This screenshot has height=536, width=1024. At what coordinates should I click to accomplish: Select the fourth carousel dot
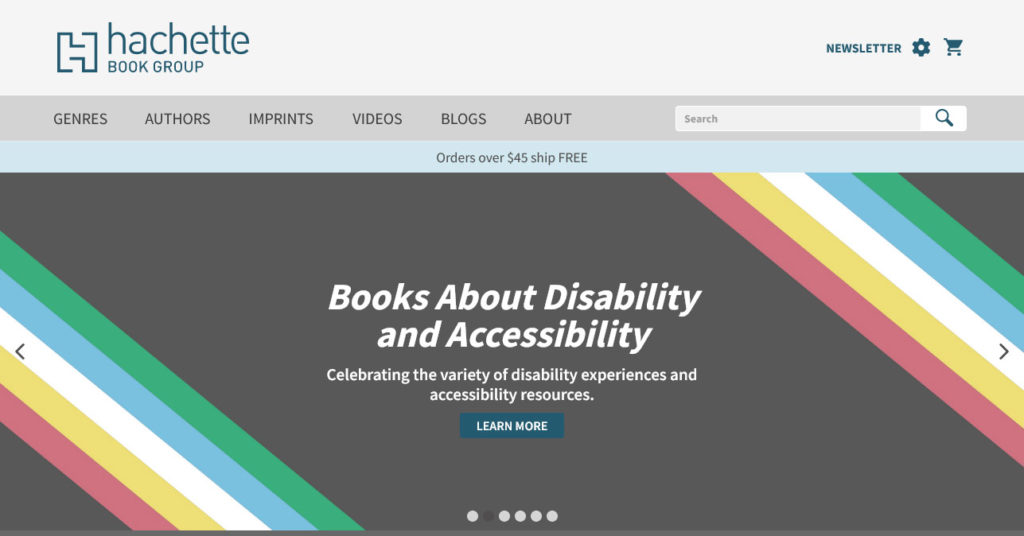click(x=520, y=516)
